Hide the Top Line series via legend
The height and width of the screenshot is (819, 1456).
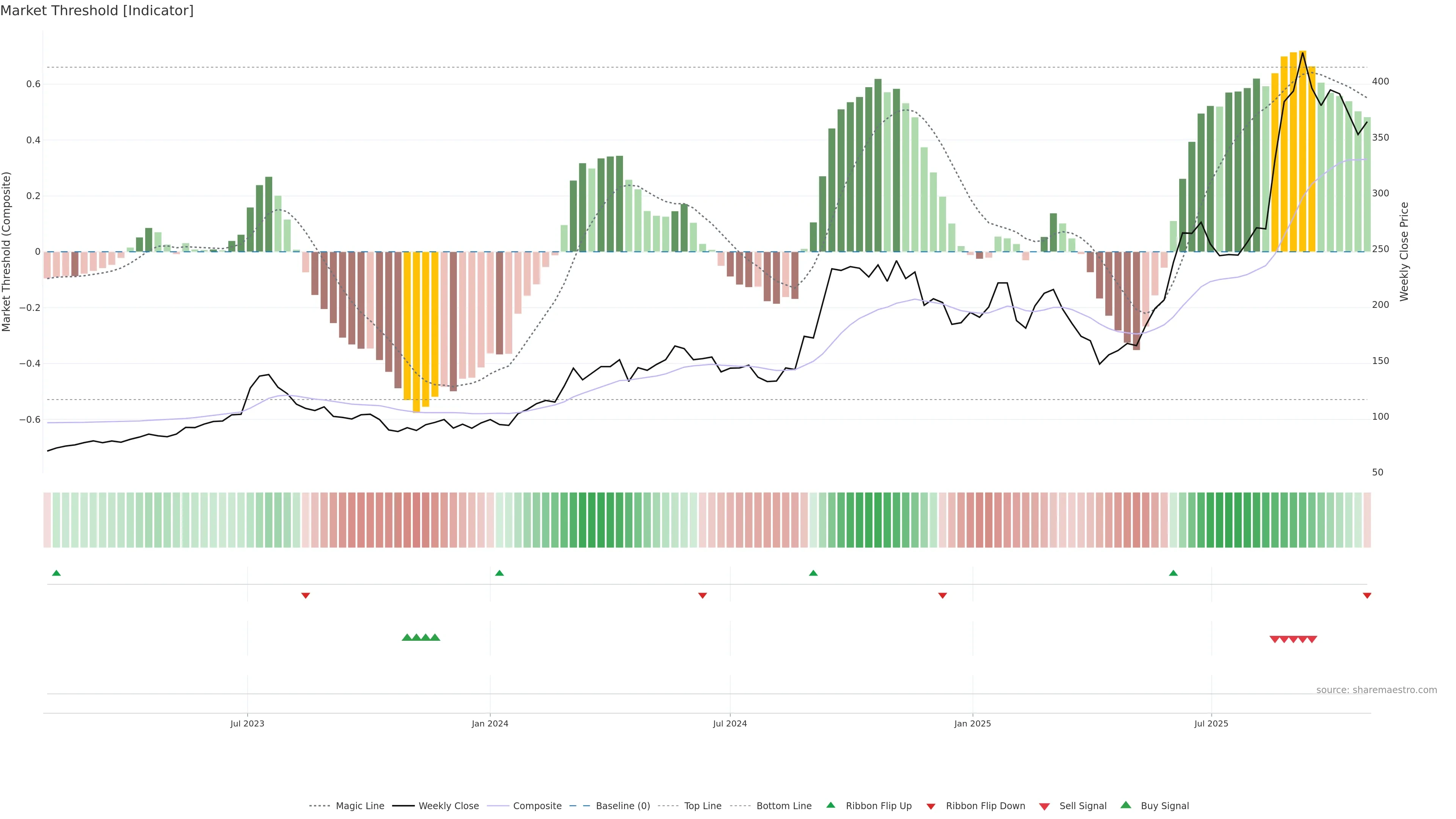(703, 806)
